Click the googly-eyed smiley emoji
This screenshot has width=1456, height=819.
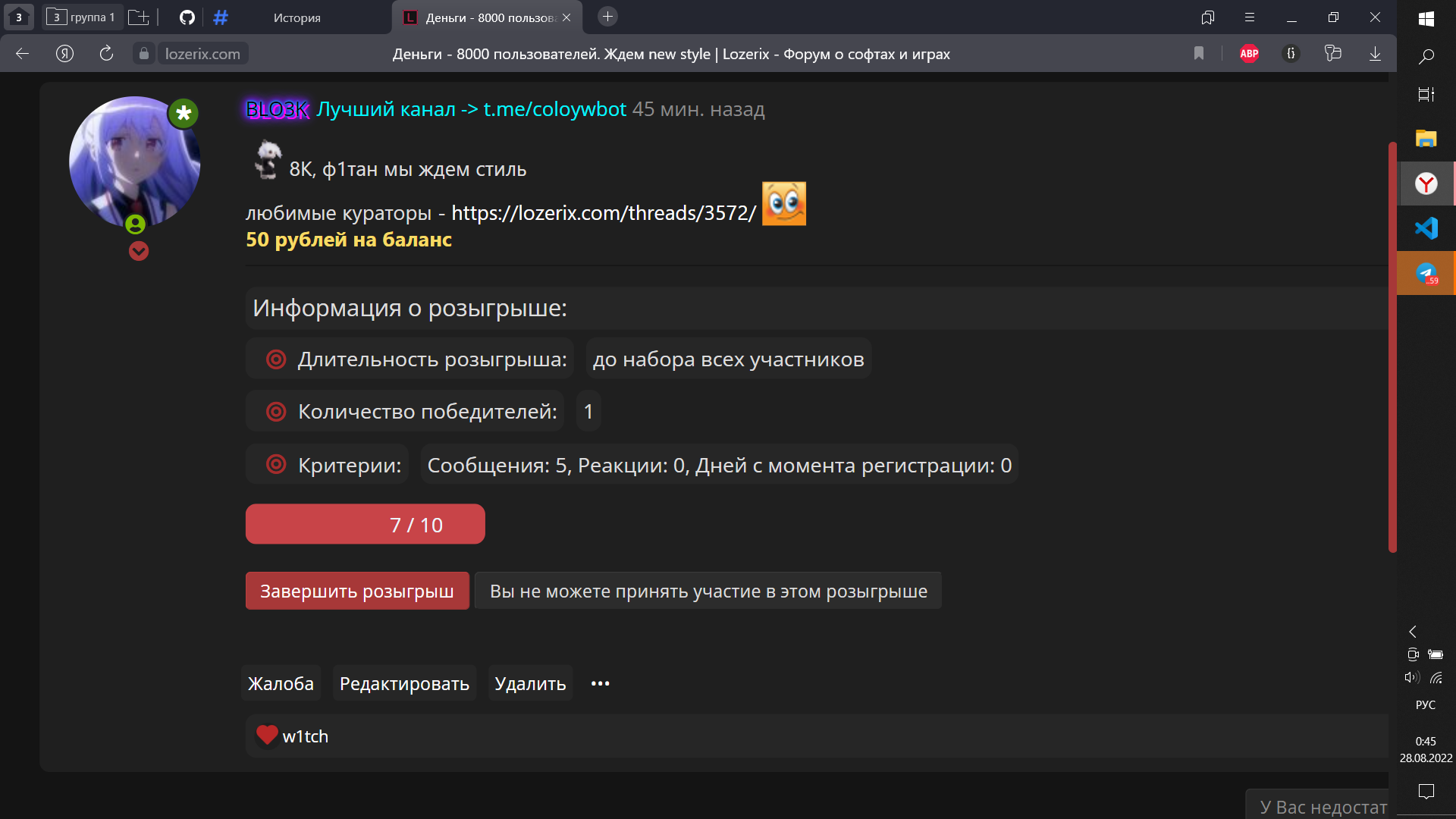(x=783, y=203)
